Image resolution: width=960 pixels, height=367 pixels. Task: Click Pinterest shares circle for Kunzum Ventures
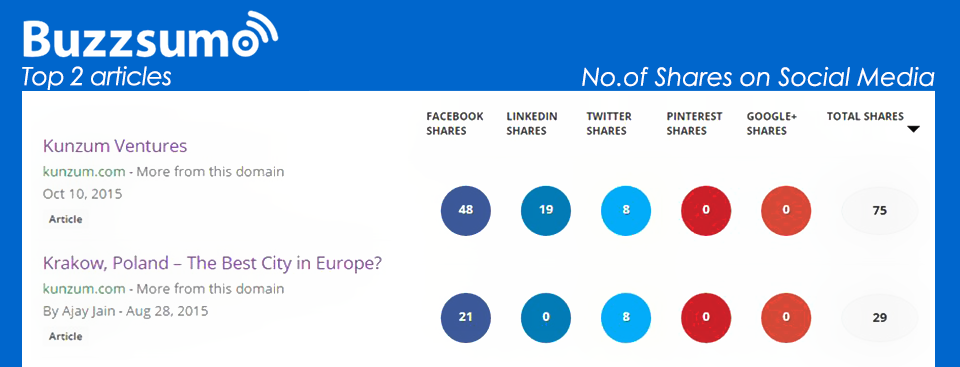click(x=706, y=210)
